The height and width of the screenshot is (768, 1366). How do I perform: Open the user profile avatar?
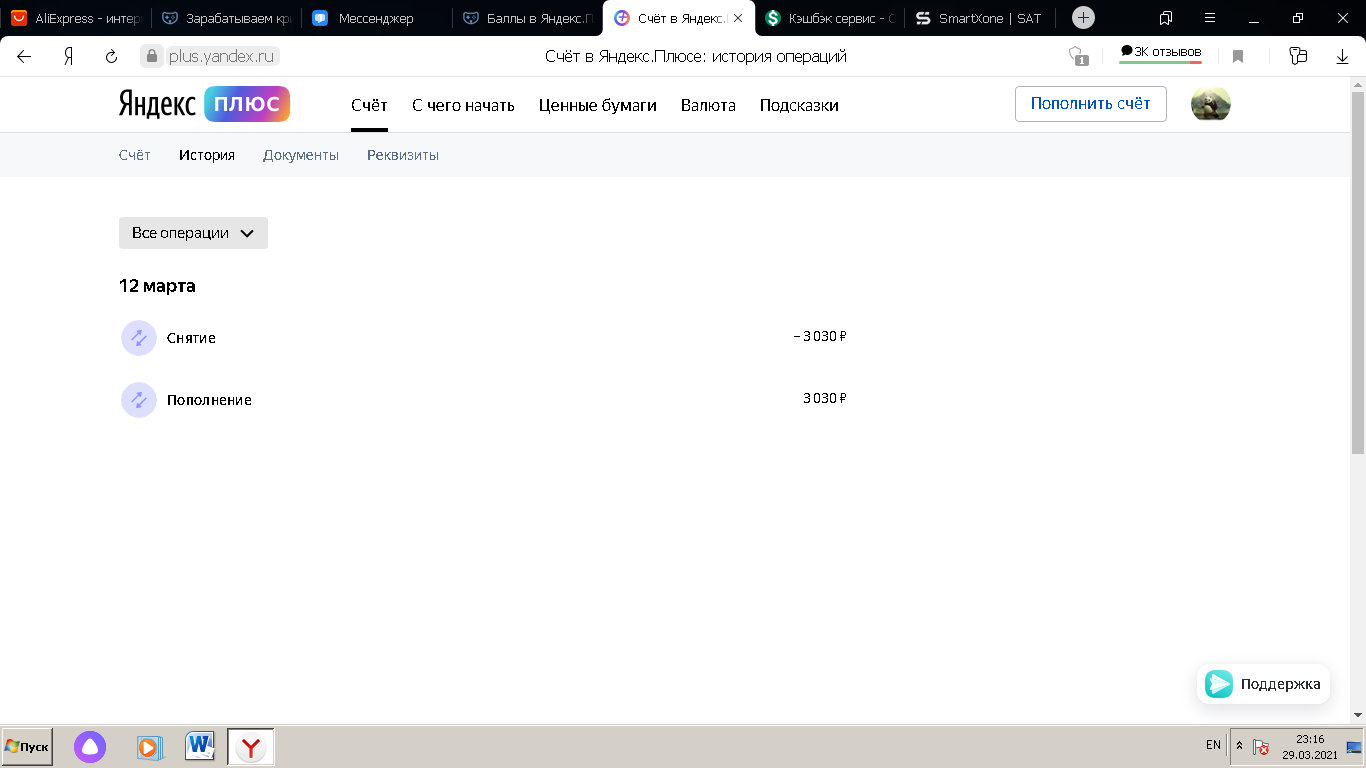1211,104
